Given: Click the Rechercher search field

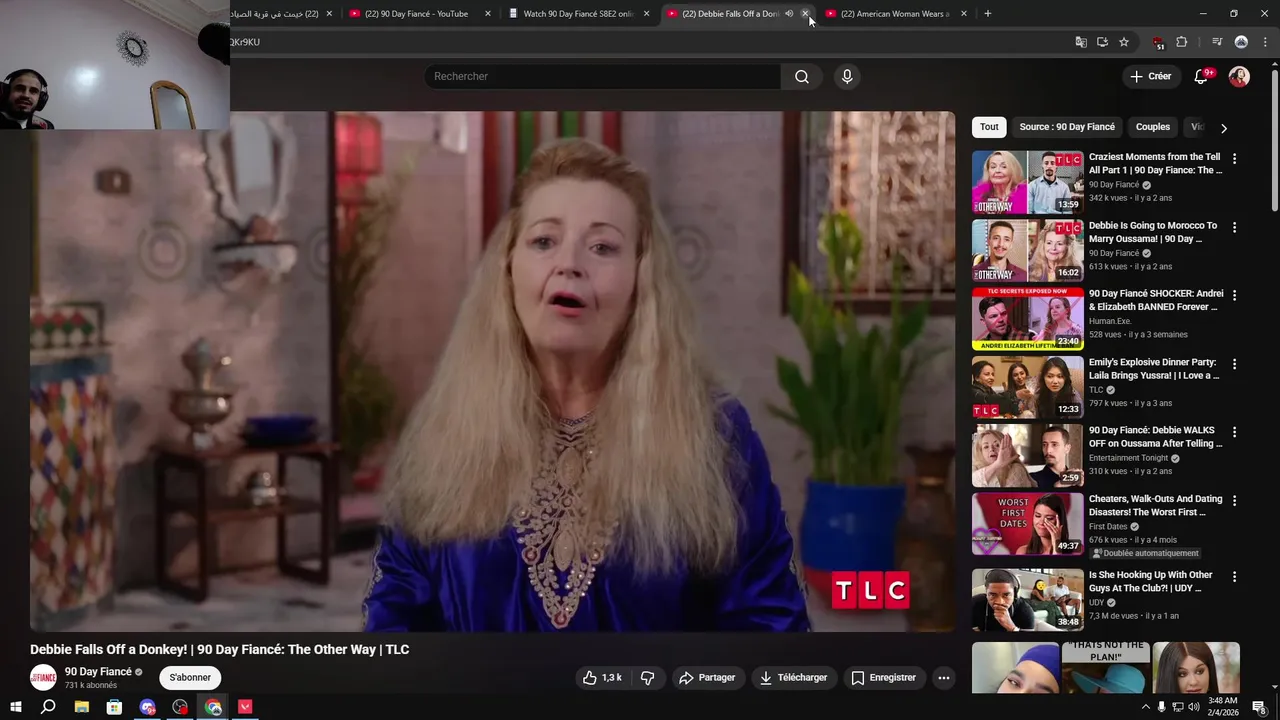Looking at the screenshot, I should [x=602, y=76].
